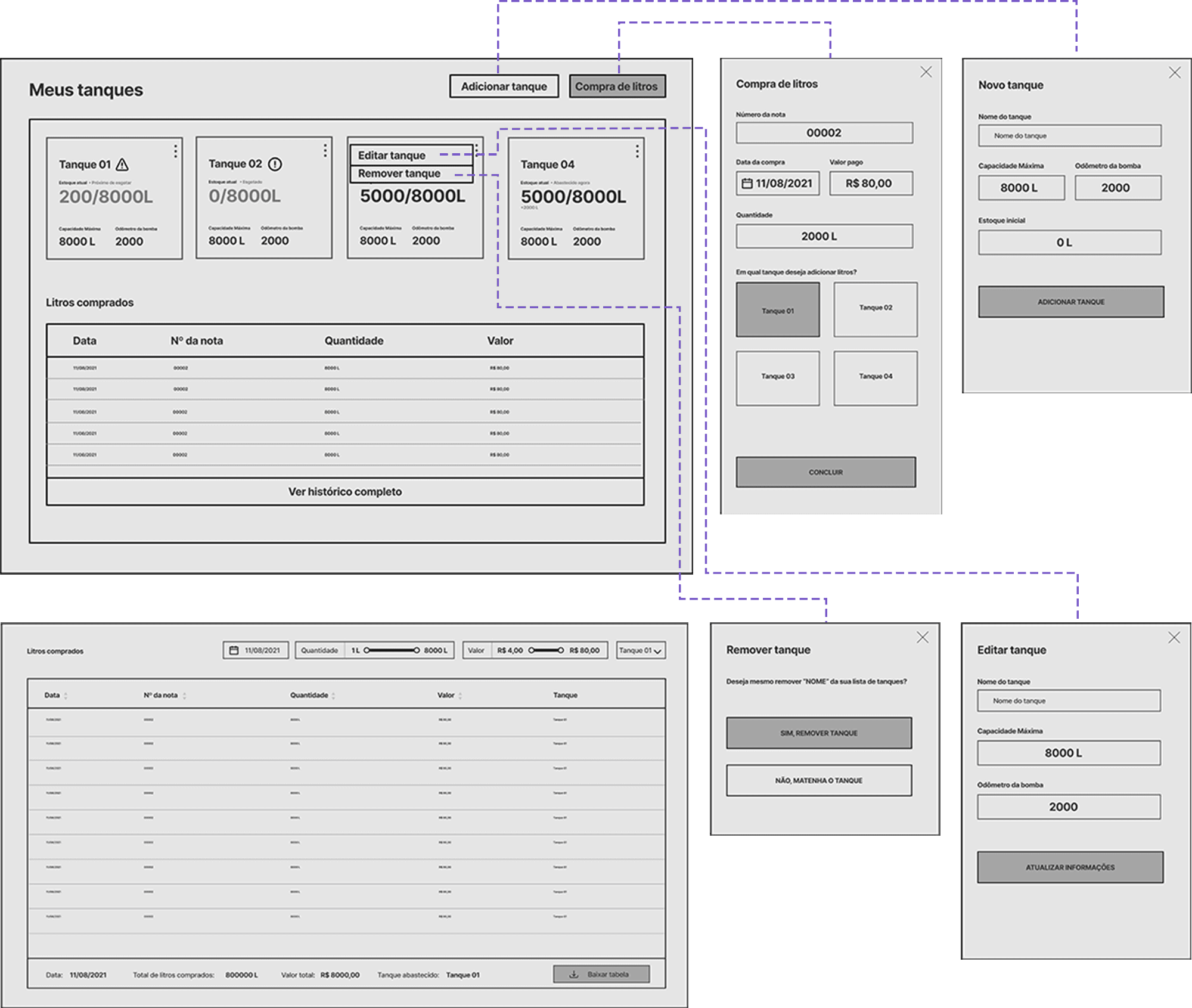This screenshot has height=1008, width=1192.
Task: Click the alert circle icon on Tanque 02
Action: click(275, 164)
